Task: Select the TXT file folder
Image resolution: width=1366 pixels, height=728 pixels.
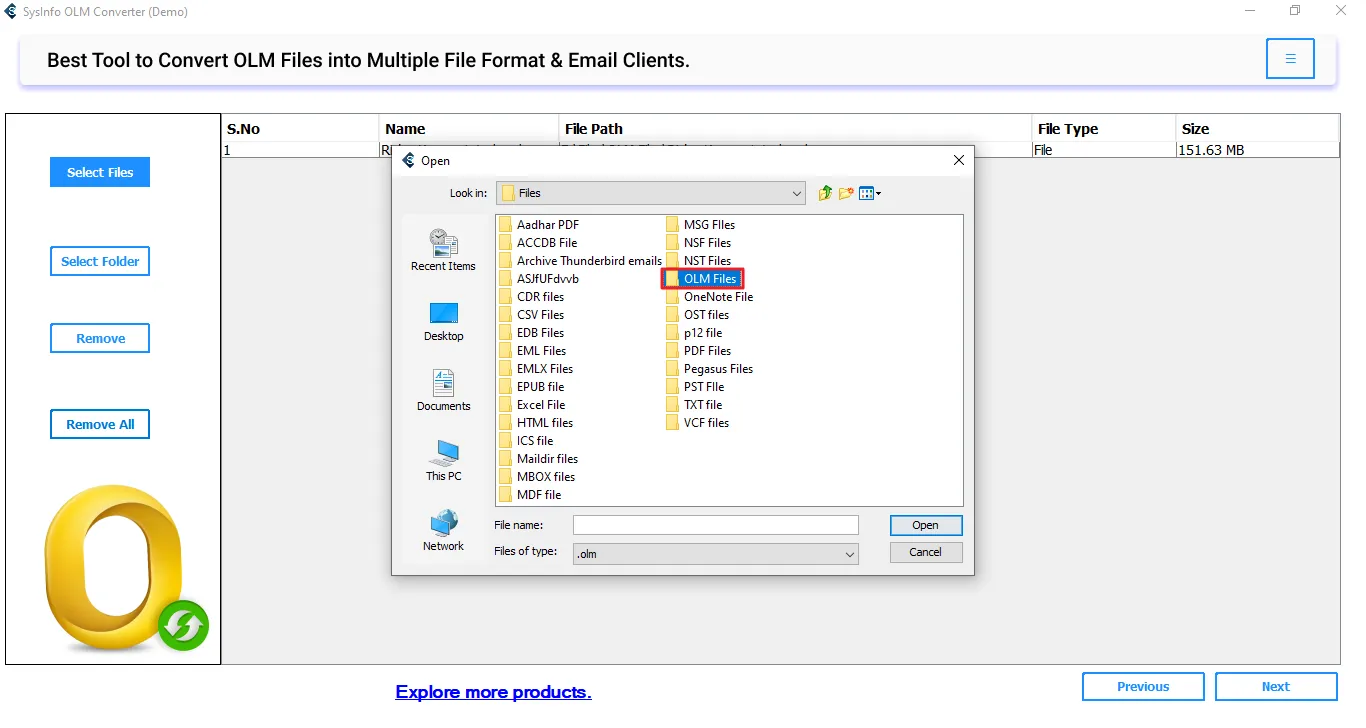Action: click(694, 405)
